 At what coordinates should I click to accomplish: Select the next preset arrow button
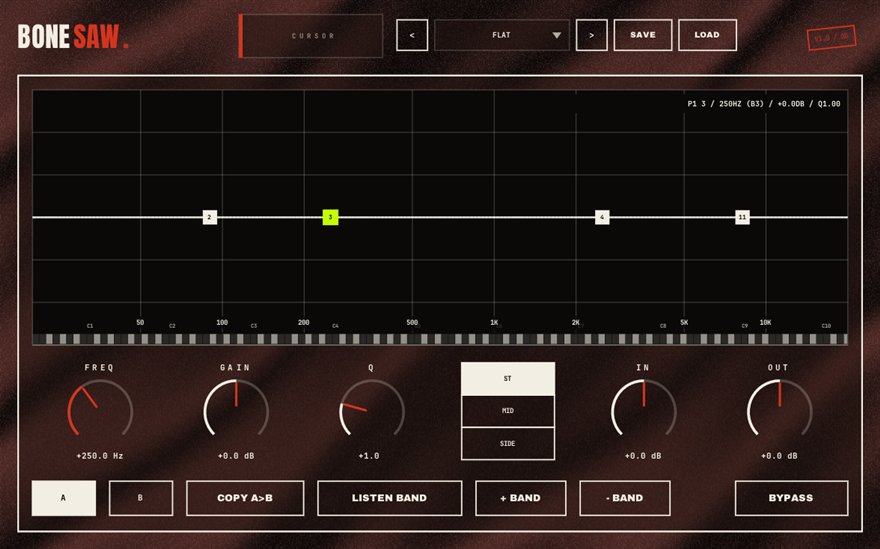(x=592, y=35)
